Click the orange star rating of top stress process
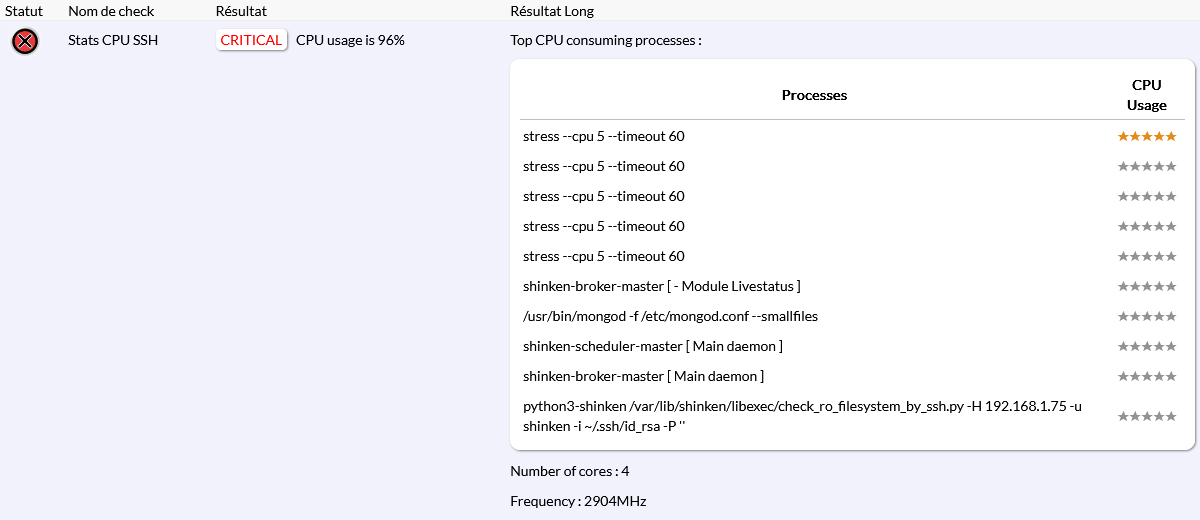The height and width of the screenshot is (520, 1200). [x=1146, y=136]
